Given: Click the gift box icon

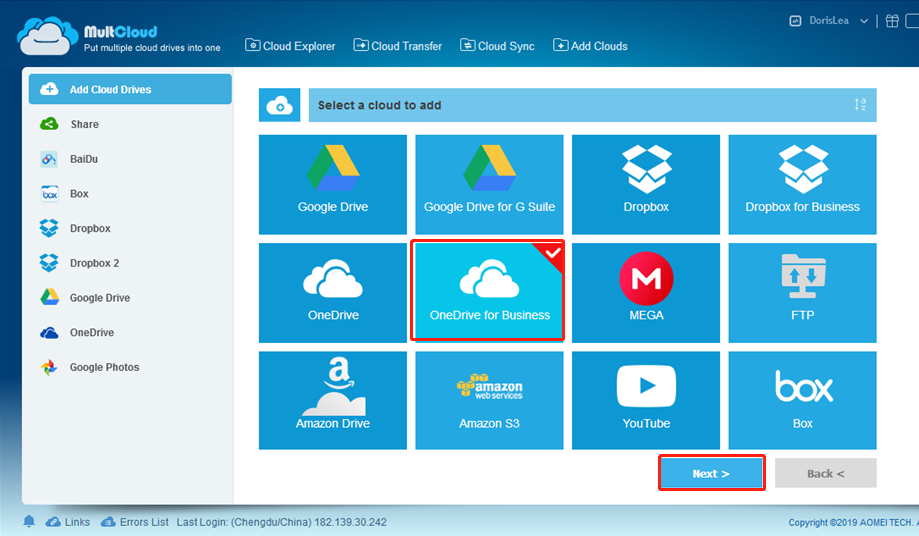Looking at the screenshot, I should click(892, 21).
